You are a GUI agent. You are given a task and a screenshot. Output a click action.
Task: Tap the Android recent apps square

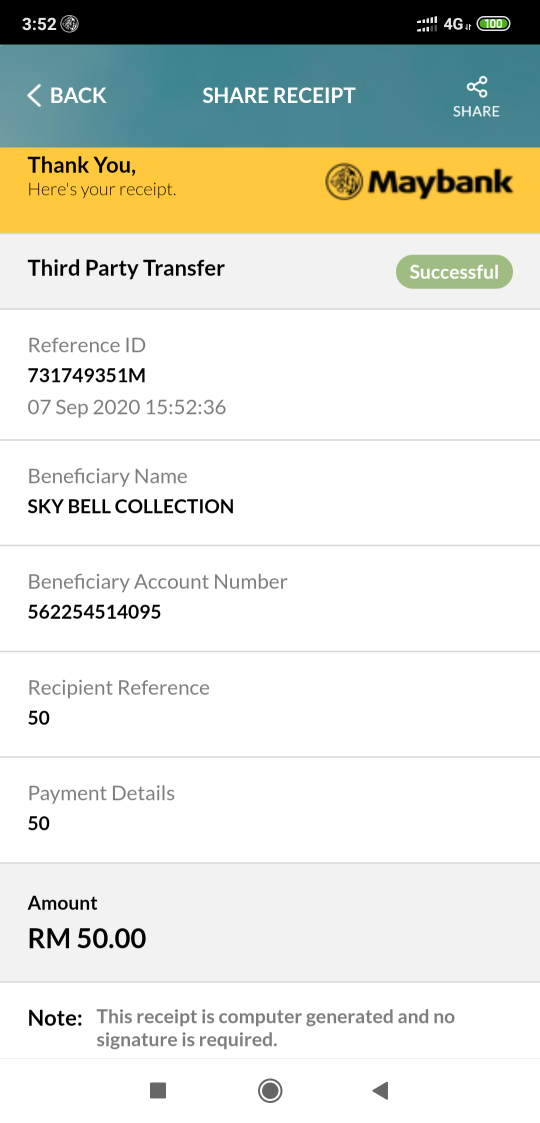click(x=158, y=1091)
